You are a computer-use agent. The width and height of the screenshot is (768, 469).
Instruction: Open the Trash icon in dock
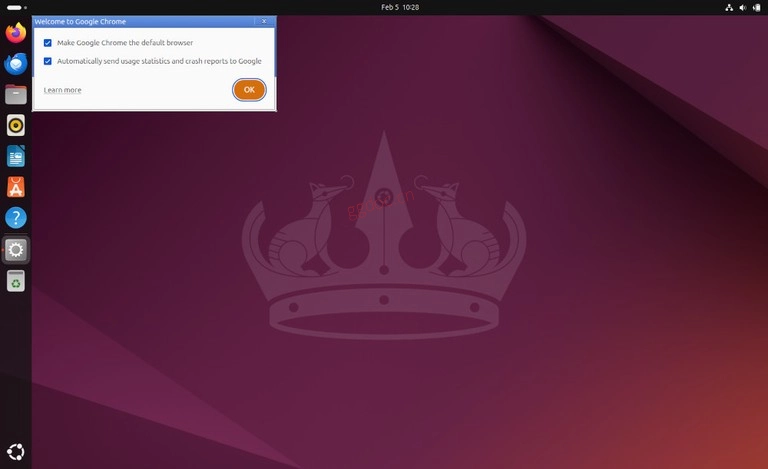pos(16,281)
